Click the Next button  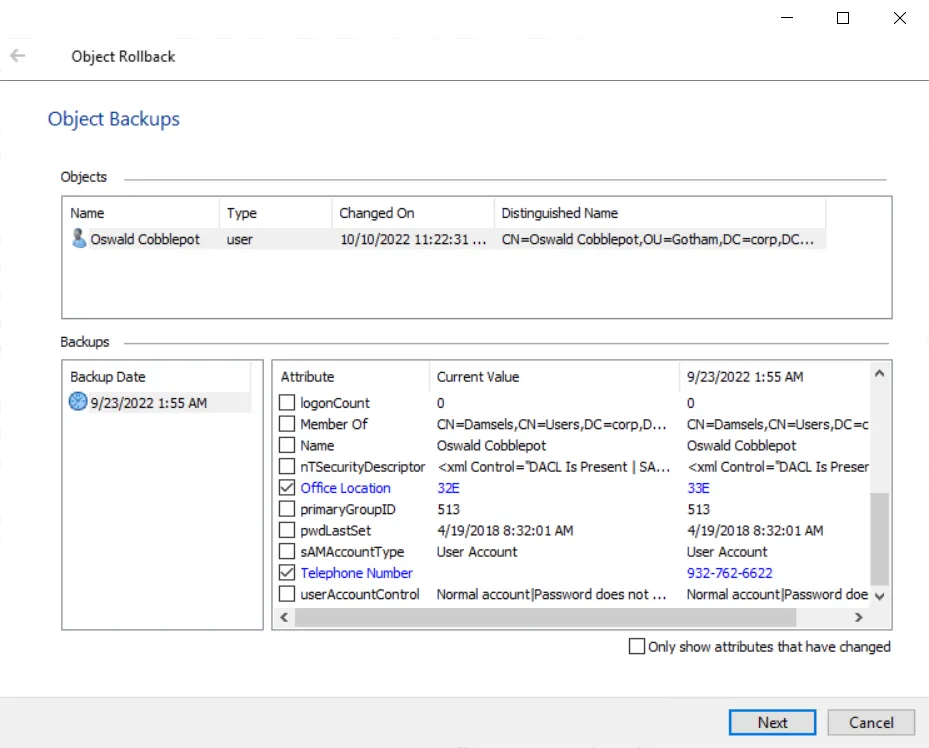pyautogui.click(x=772, y=723)
